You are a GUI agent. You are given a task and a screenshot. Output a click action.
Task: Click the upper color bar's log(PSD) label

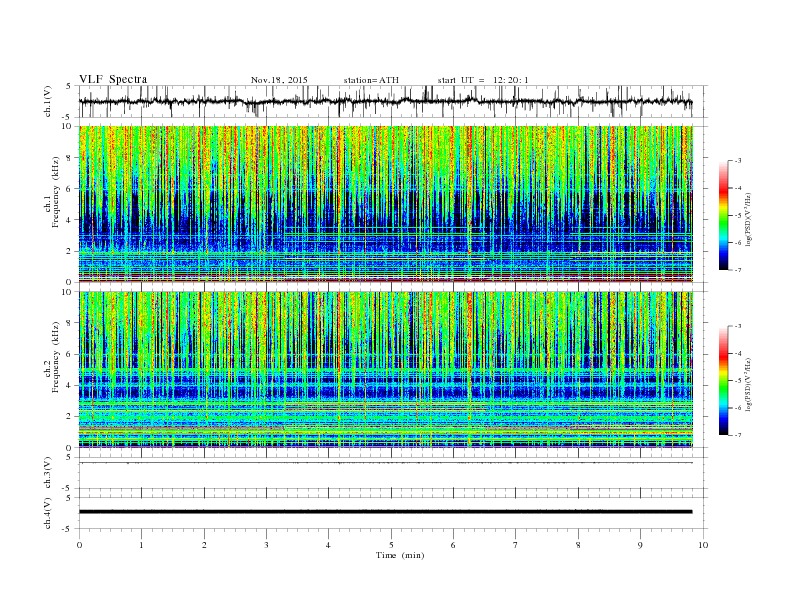pyautogui.click(x=749, y=220)
